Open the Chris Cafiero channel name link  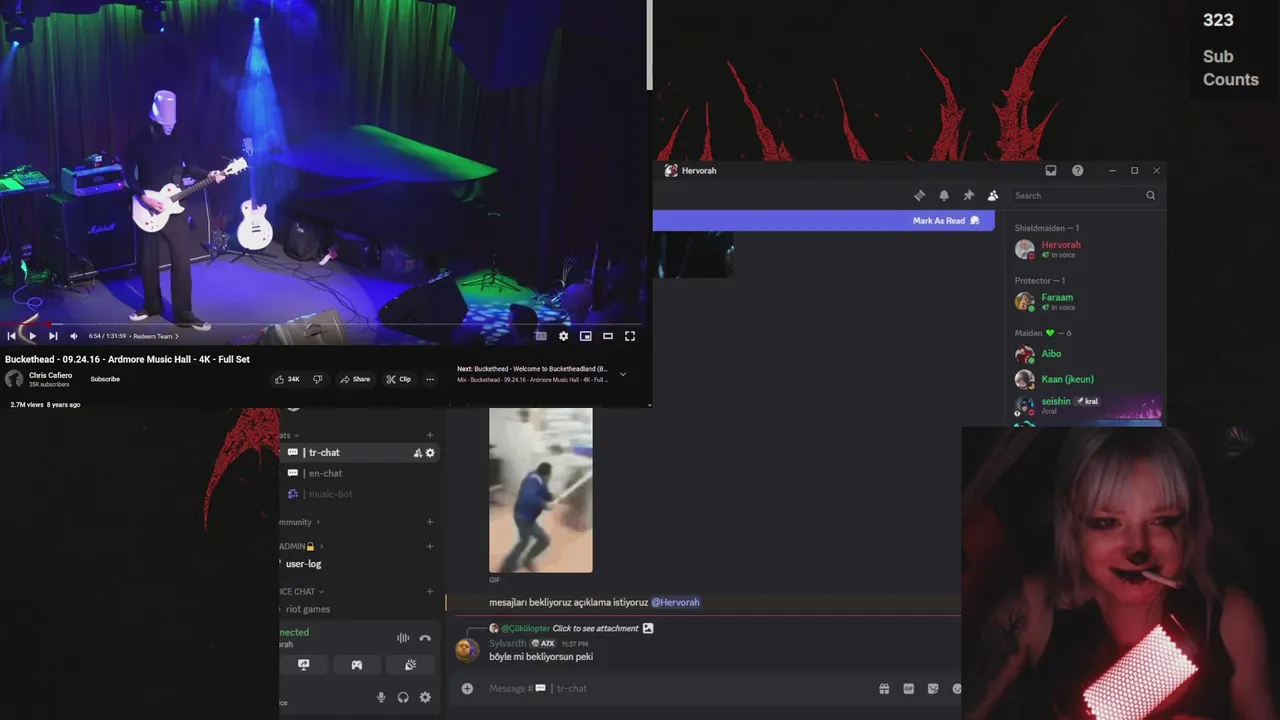(x=50, y=375)
